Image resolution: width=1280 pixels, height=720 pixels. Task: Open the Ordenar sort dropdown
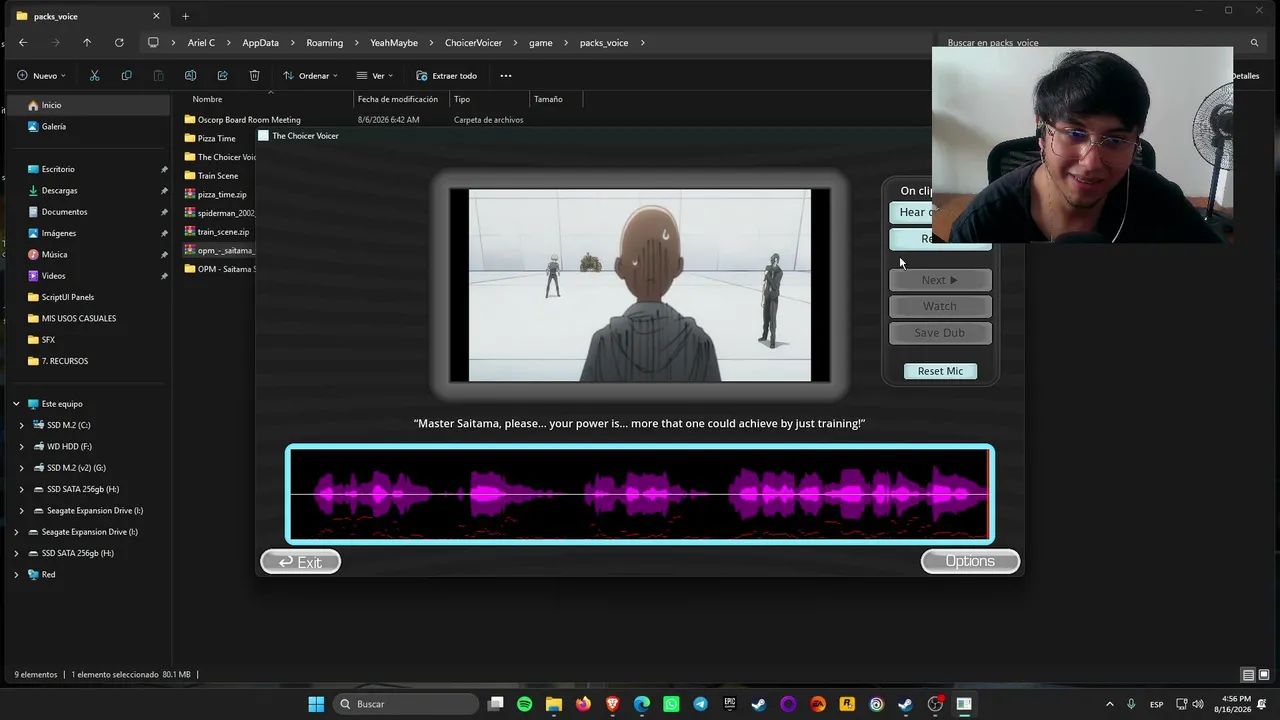click(310, 76)
